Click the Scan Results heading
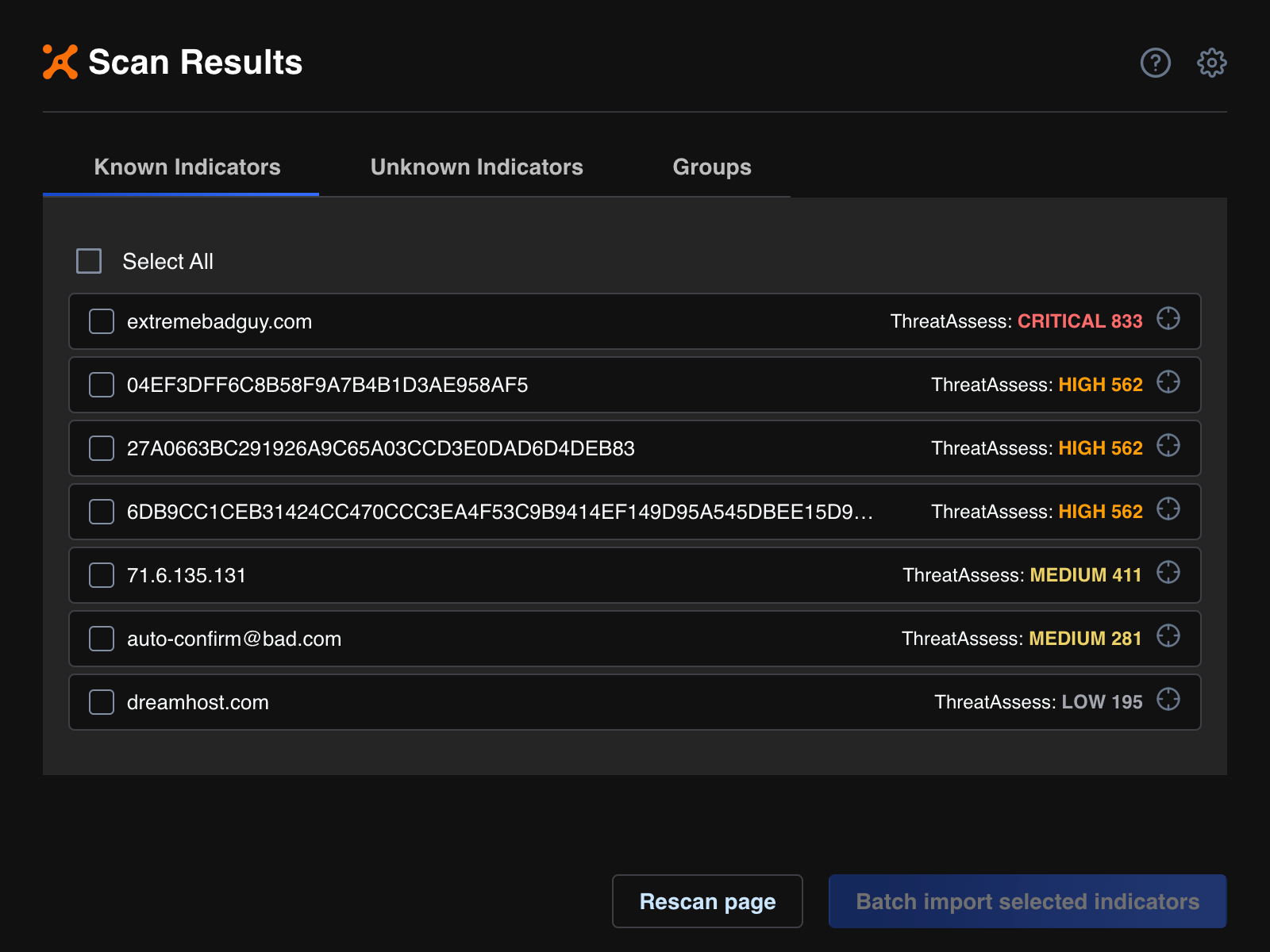The image size is (1270, 952). click(x=195, y=62)
